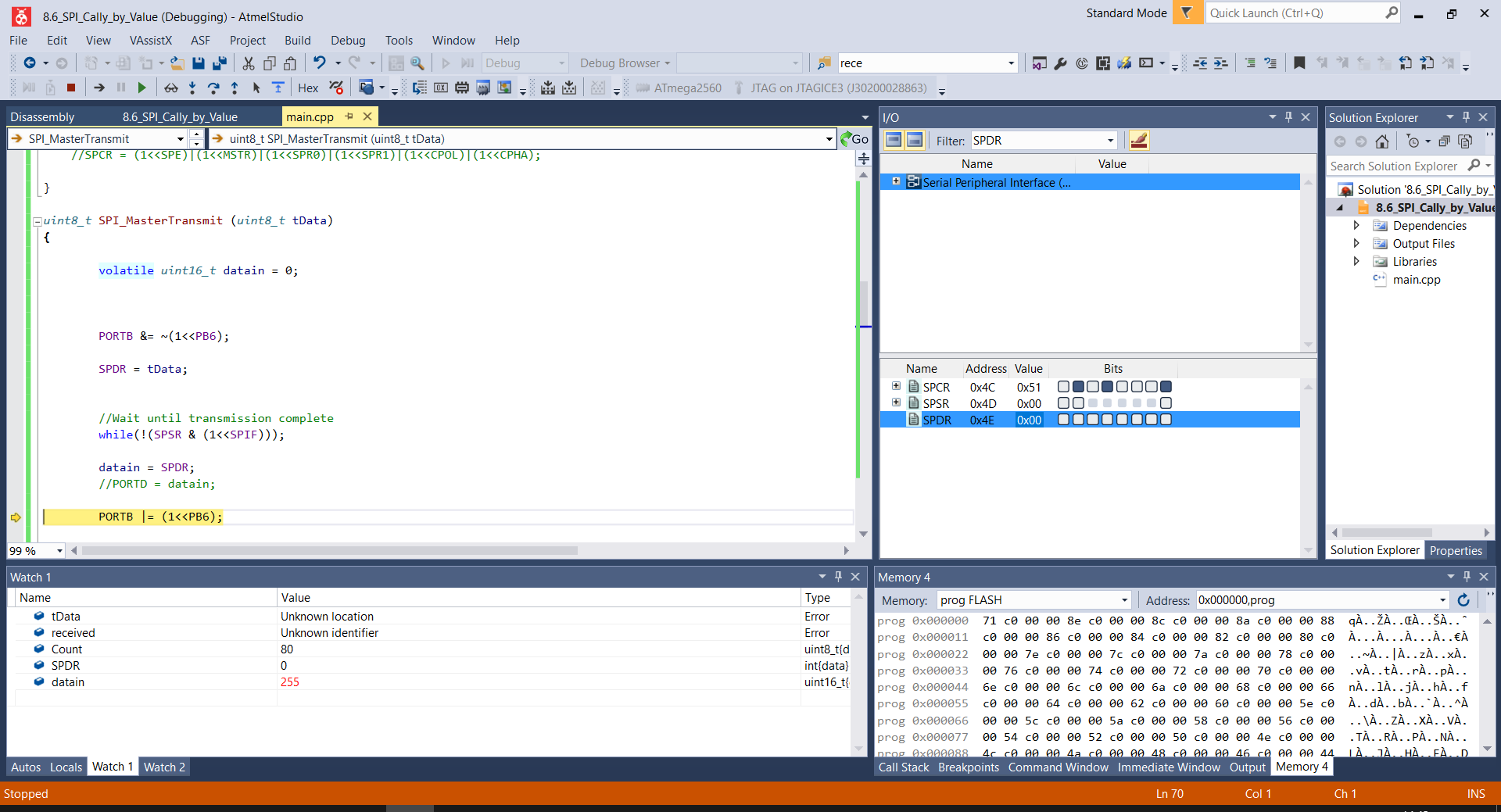Toggle the leftmost bit box of SPCR

(x=1063, y=387)
